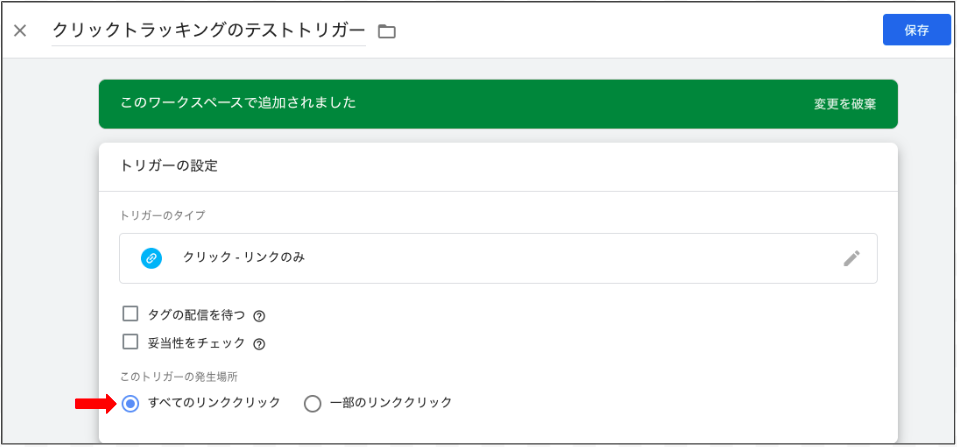Screen dimensions: 957x447
Task: Select the すべてのリンククリック radio button
Action: point(130,404)
